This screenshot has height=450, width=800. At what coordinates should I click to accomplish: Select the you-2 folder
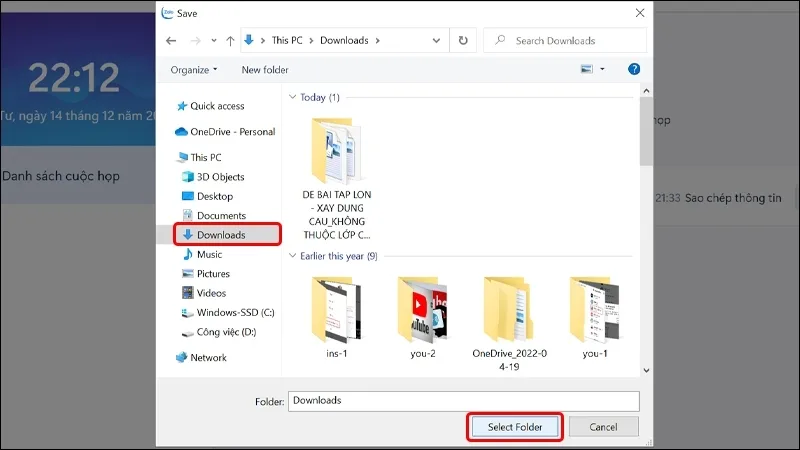pos(422,317)
